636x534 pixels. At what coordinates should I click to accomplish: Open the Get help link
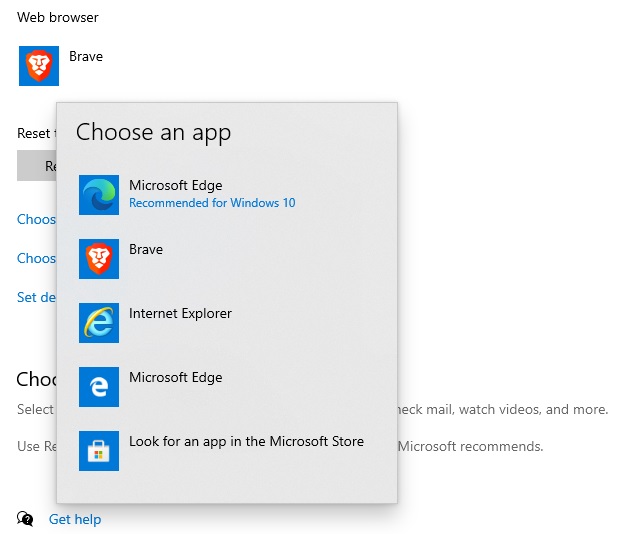click(x=75, y=519)
